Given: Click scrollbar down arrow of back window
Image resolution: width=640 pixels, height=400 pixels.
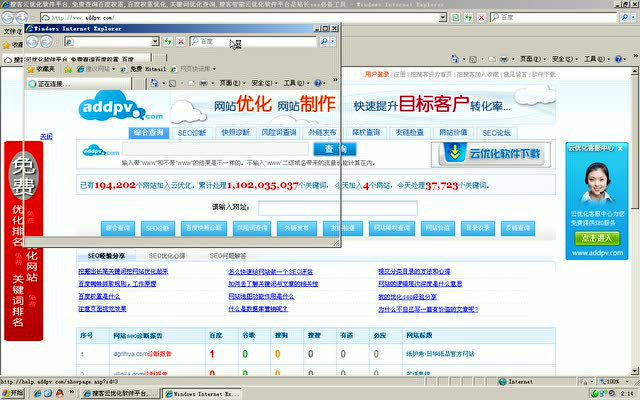Looking at the screenshot, I should pos(635,371).
